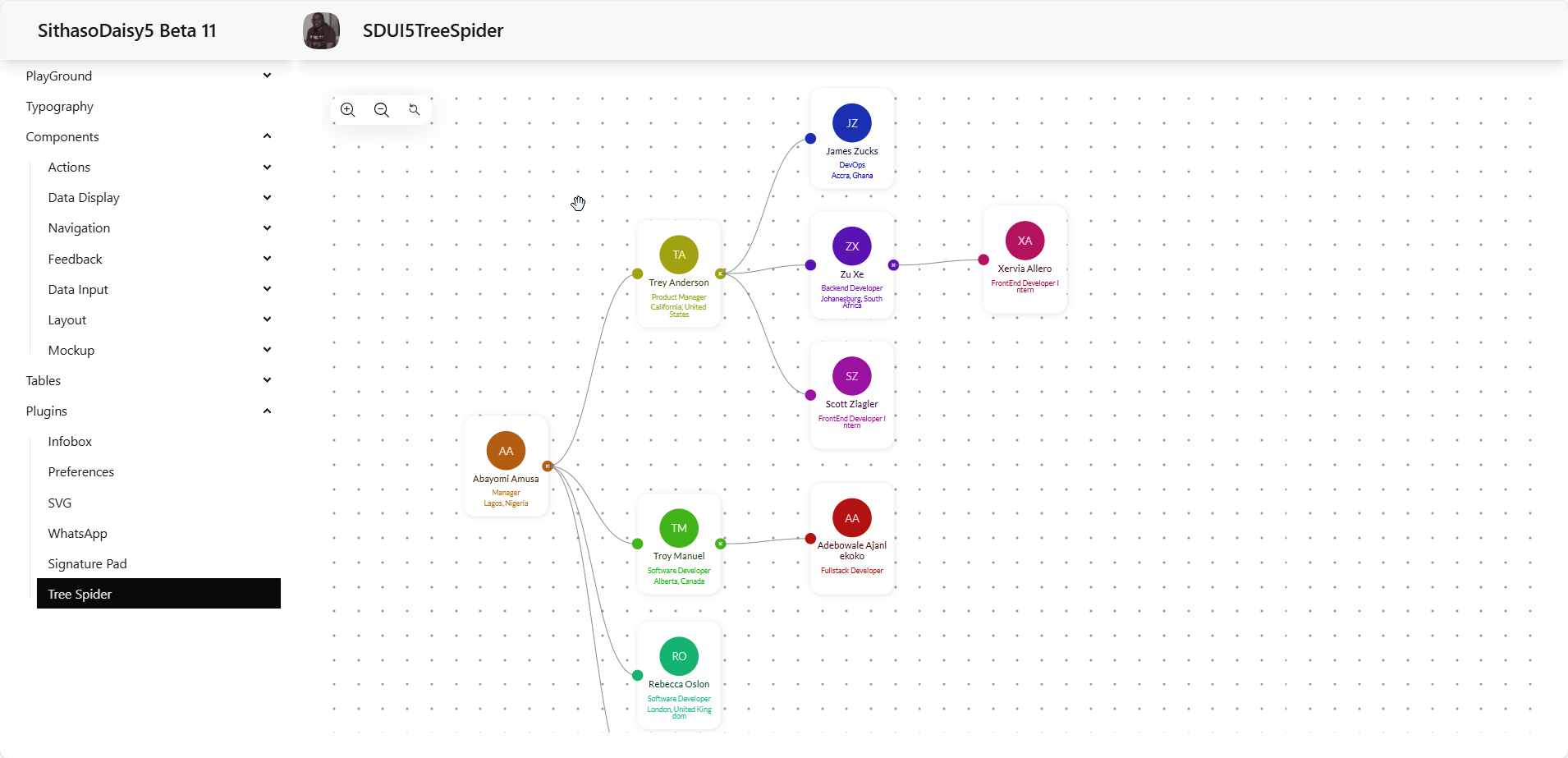Collapse the Components sidebar section
1568x758 pixels.
(x=267, y=136)
